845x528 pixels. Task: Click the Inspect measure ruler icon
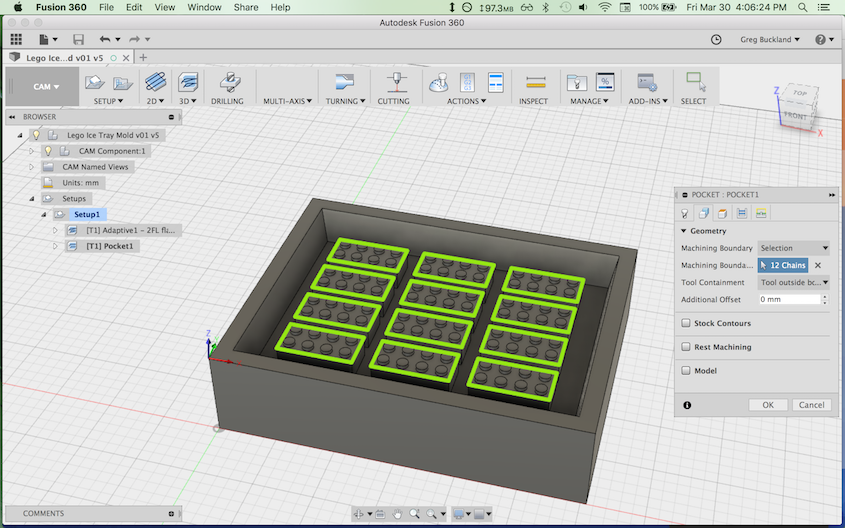pos(536,82)
